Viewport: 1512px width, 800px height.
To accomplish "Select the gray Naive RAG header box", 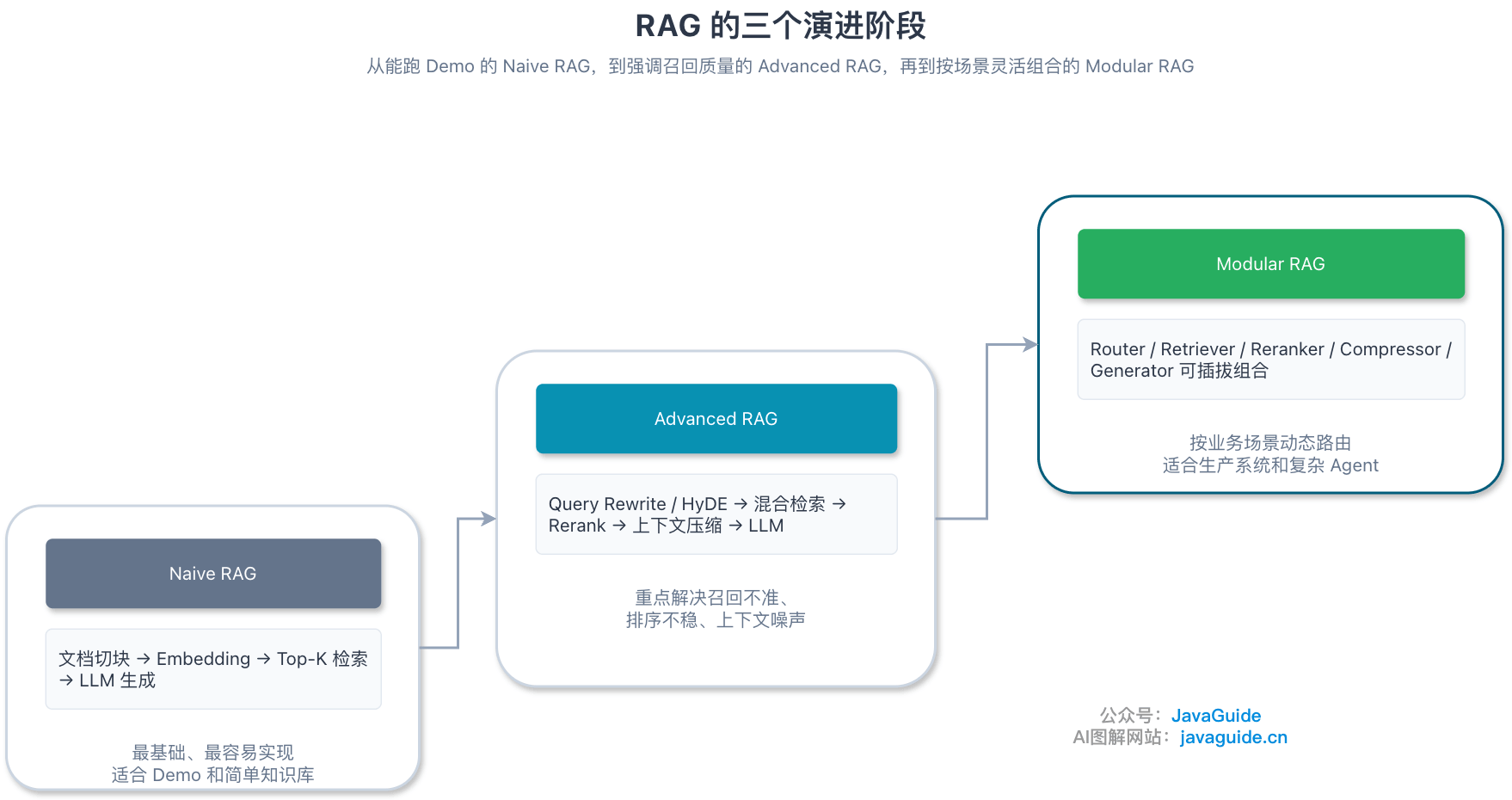I will tap(213, 574).
